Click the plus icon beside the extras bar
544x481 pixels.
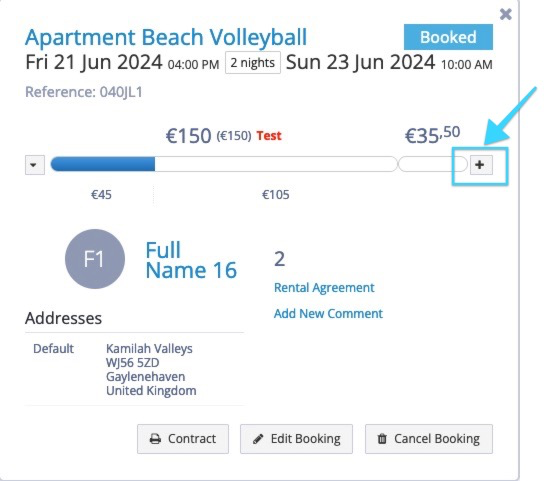tap(481, 165)
